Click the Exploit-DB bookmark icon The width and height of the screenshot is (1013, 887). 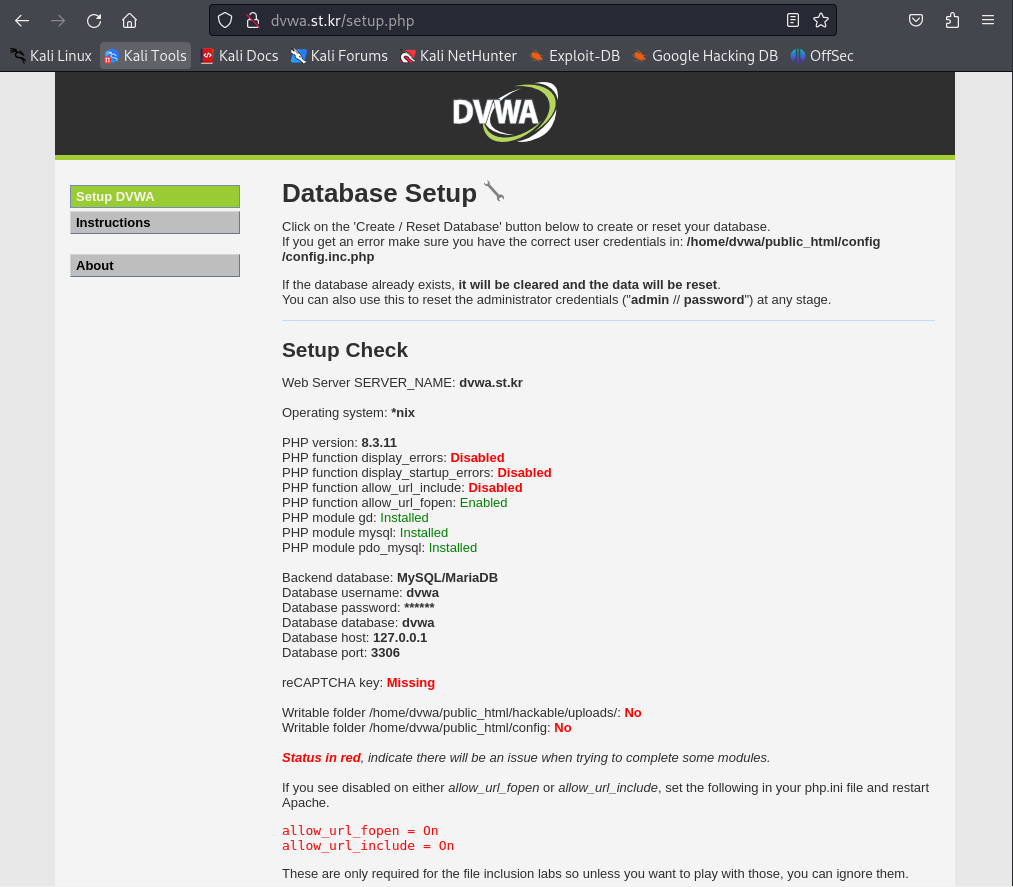tap(536, 56)
